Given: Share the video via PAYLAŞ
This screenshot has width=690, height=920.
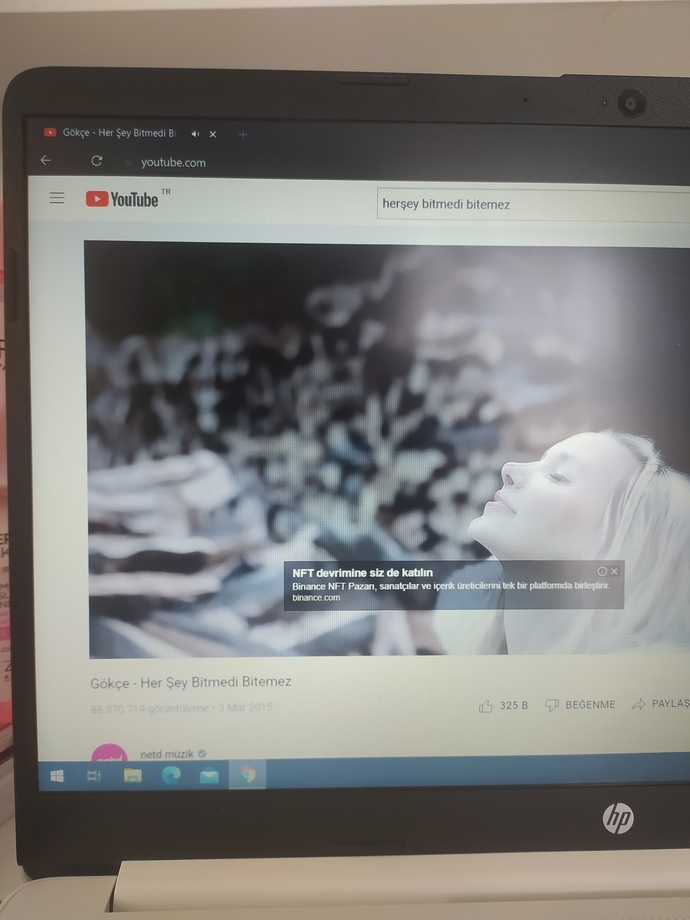Looking at the screenshot, I should click(x=661, y=703).
